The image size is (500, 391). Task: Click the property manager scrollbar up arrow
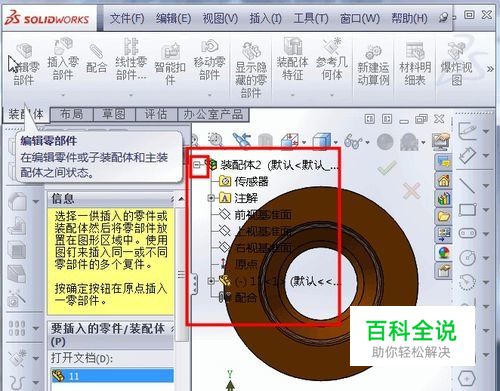coord(181,199)
